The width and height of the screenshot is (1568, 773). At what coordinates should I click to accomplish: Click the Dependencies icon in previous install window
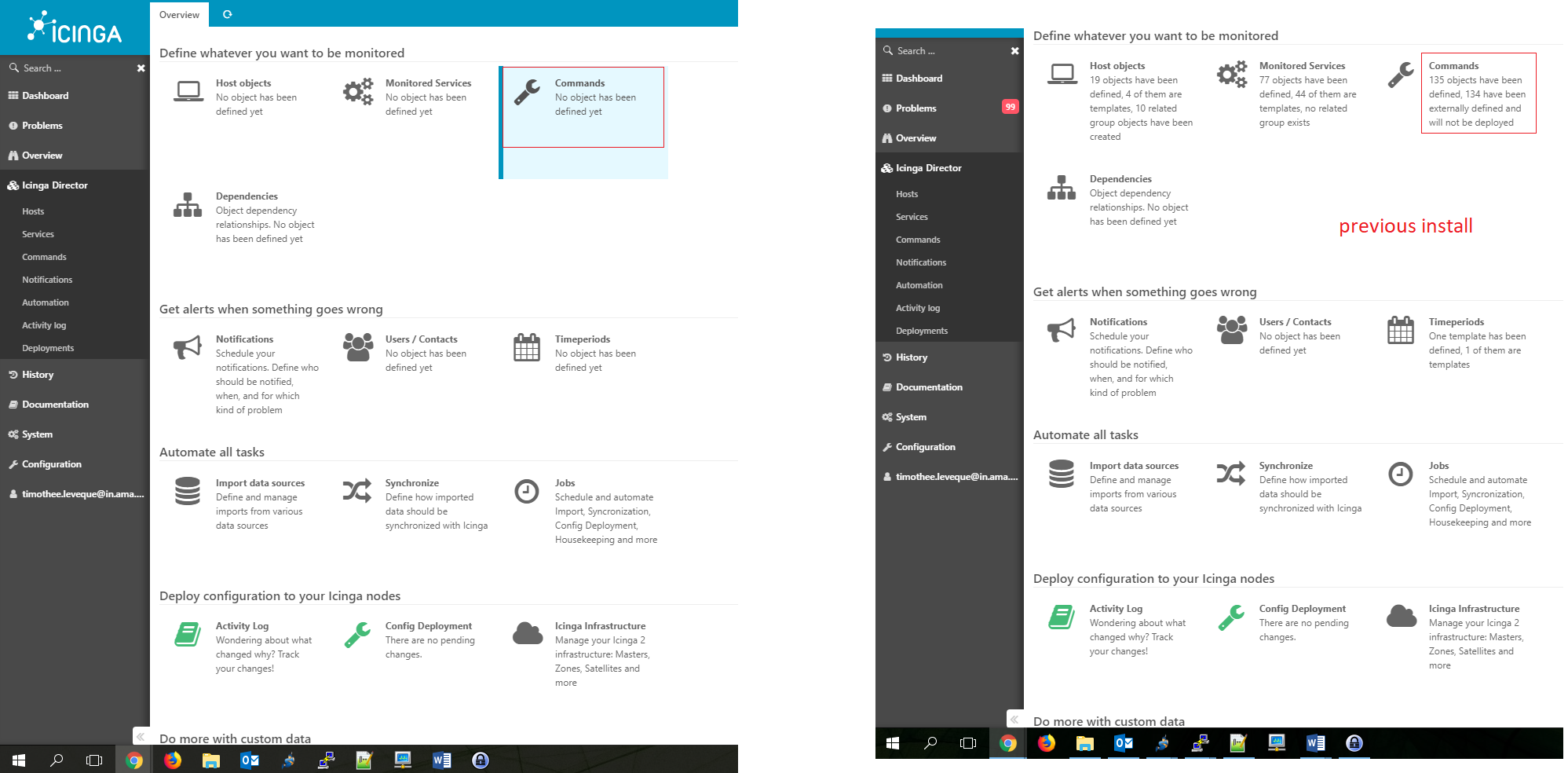tap(1062, 188)
